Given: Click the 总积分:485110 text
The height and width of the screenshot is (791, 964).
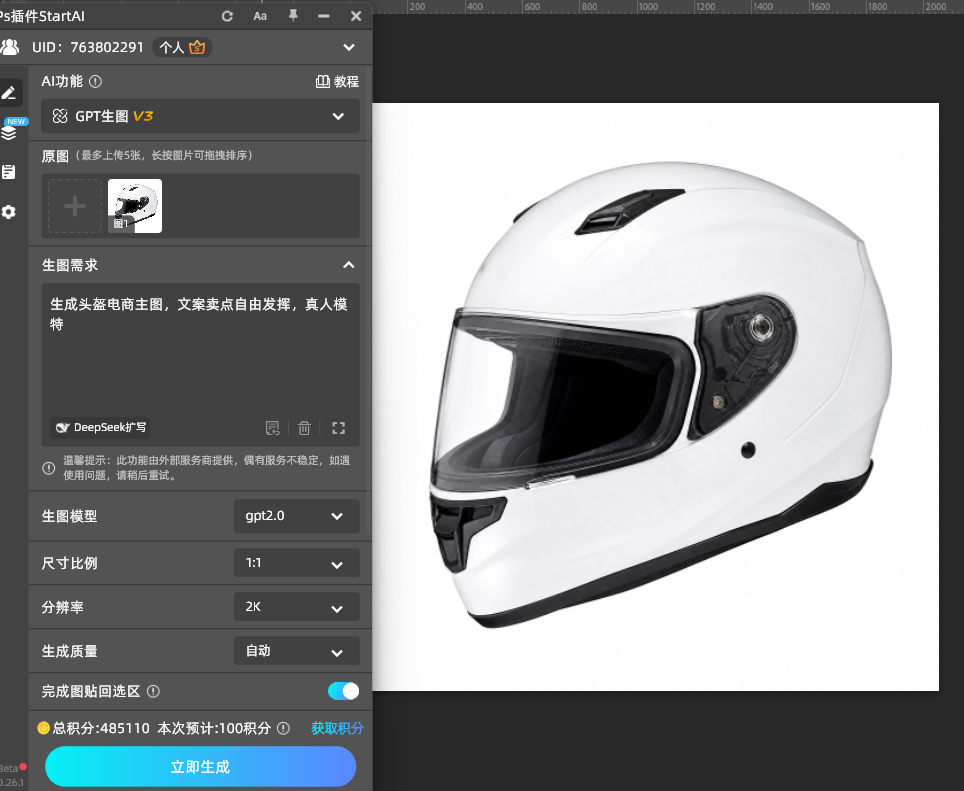Looking at the screenshot, I should coord(101,728).
